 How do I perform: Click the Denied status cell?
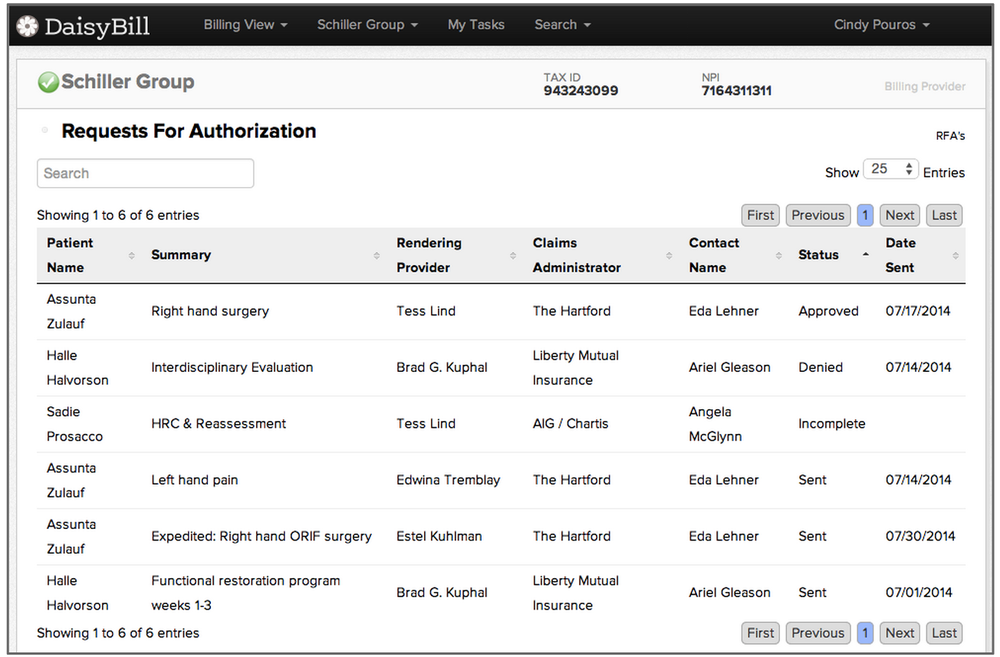[x=821, y=367]
